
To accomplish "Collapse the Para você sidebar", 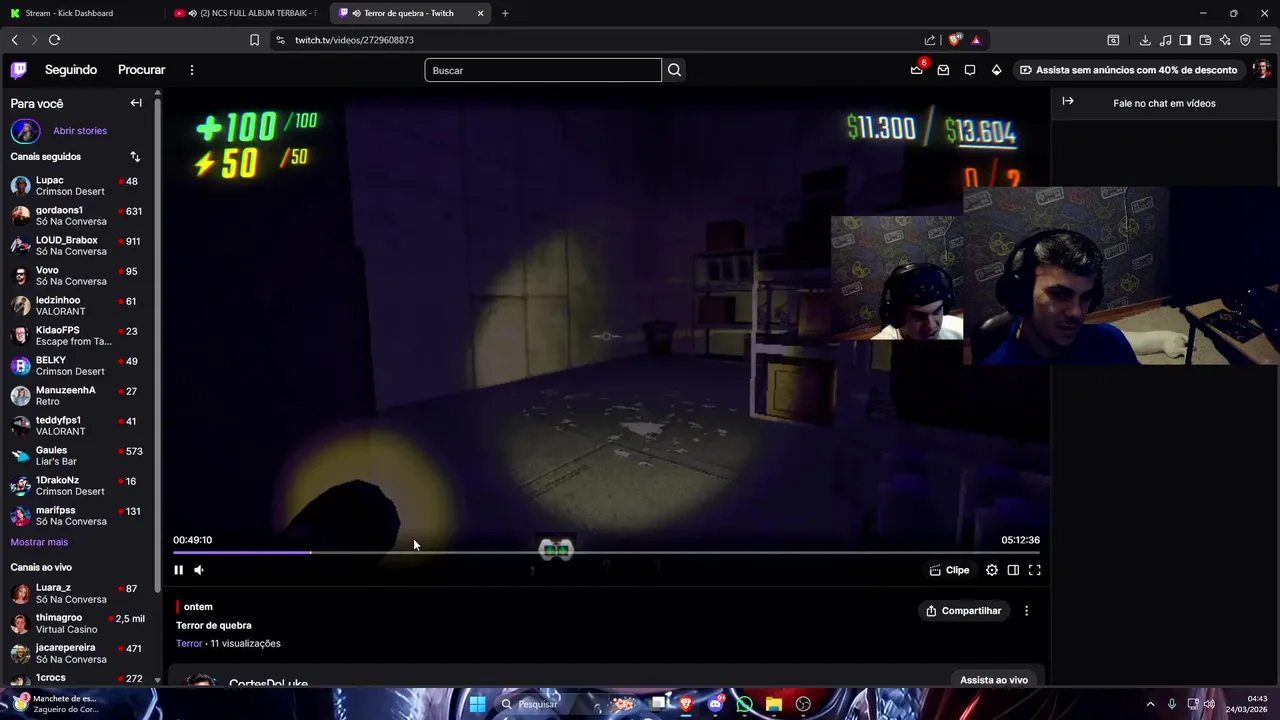I will tap(136, 103).
